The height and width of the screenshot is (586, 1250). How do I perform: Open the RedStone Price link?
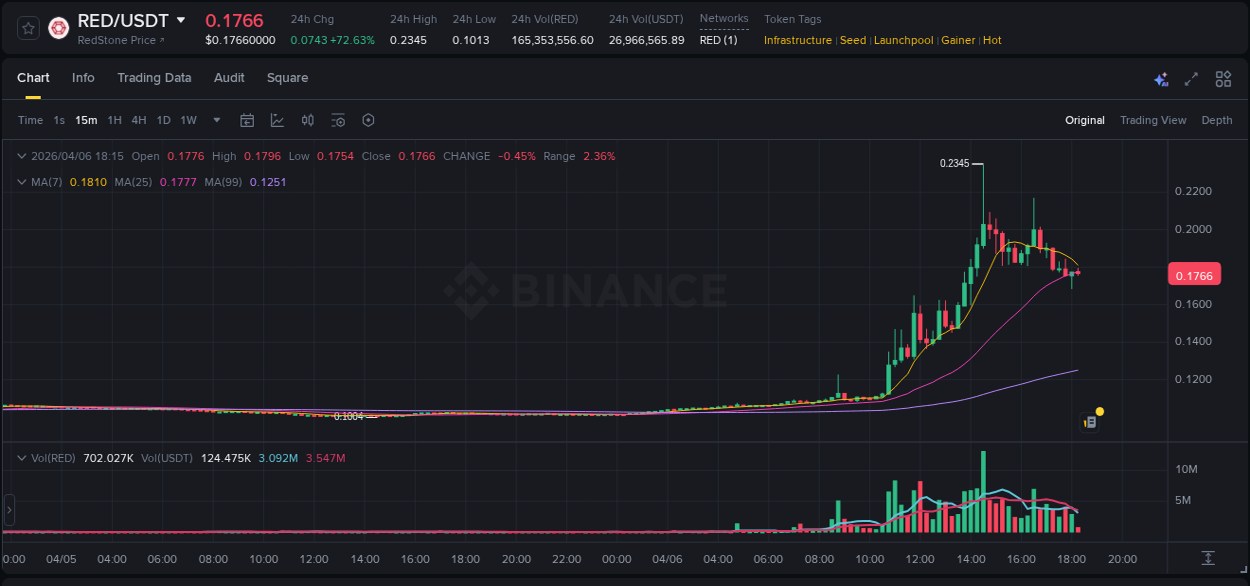point(121,40)
